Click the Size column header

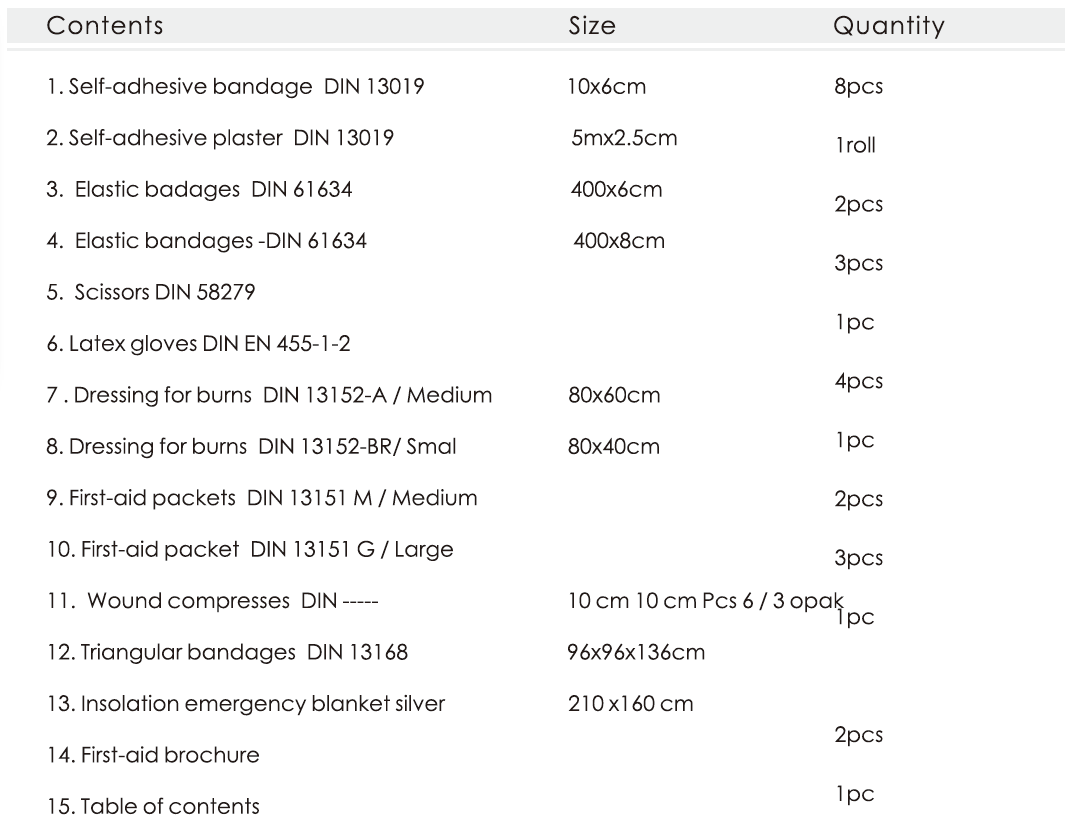(592, 26)
